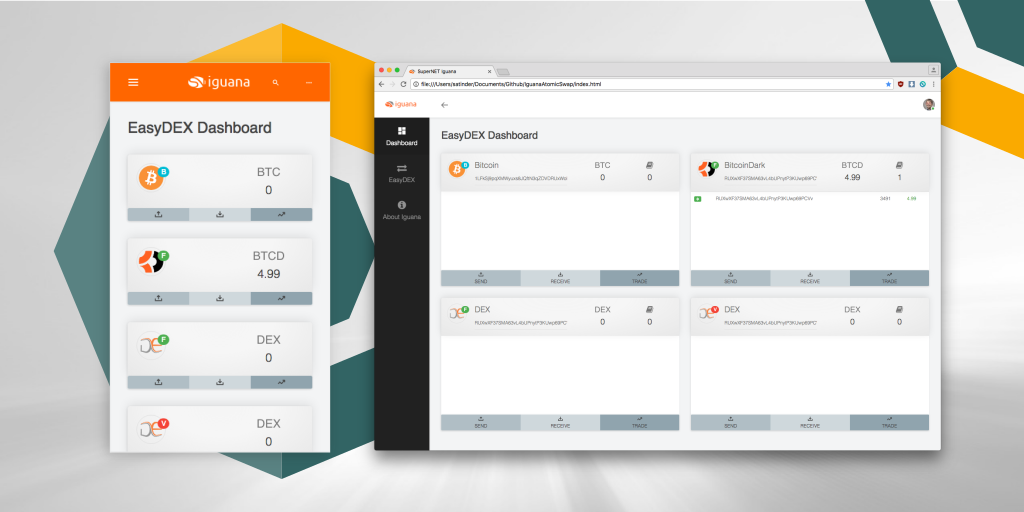This screenshot has width=1024, height=512.
Task: Tap the search icon in the orange mobile header
Action: 276,82
